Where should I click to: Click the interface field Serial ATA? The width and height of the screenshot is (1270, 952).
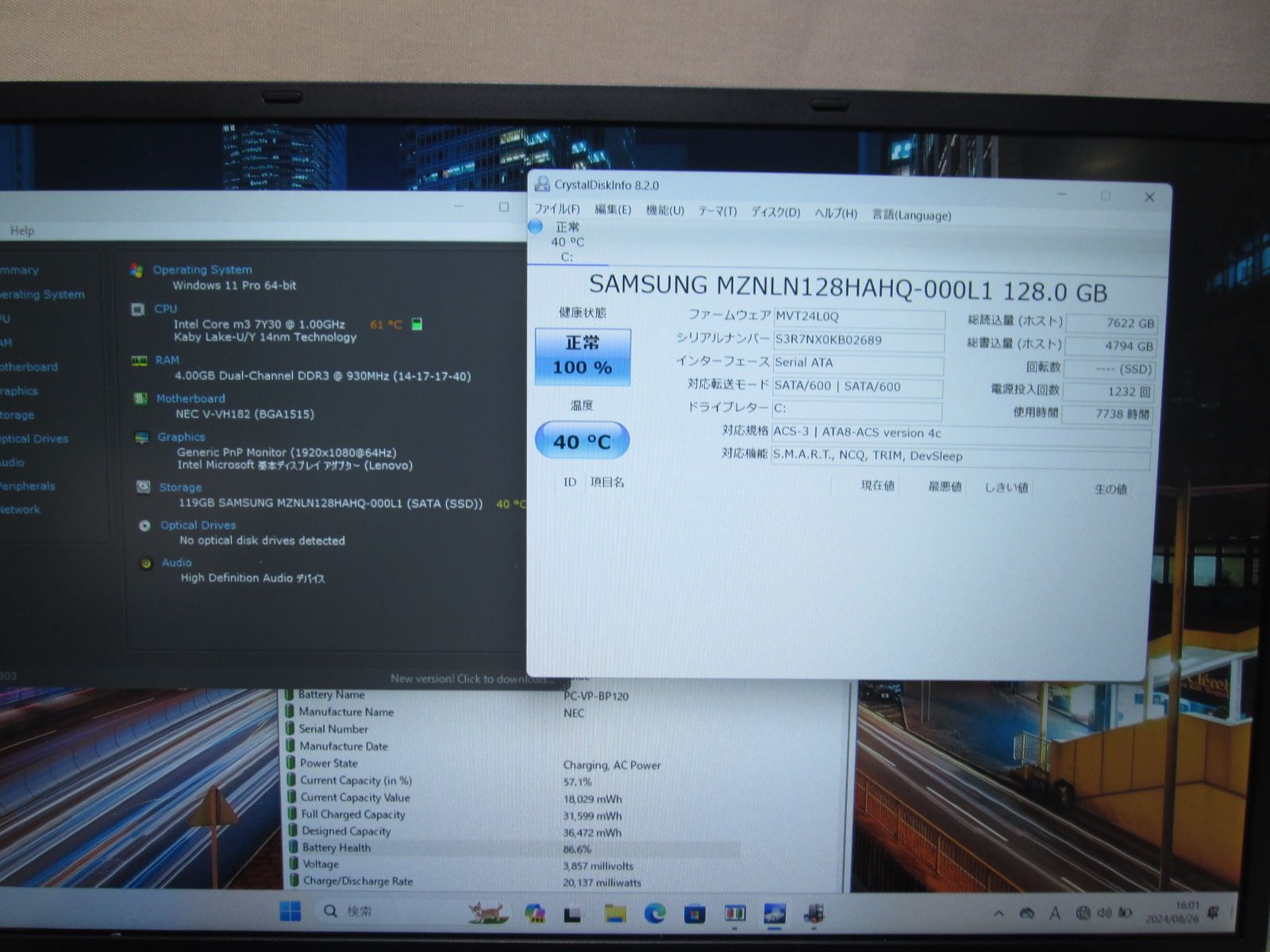858,363
